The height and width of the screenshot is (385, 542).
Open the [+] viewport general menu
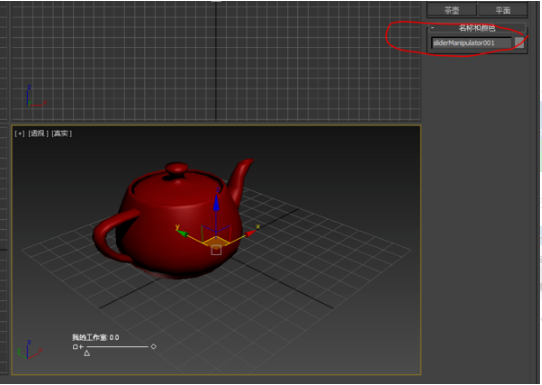pyautogui.click(x=20, y=133)
